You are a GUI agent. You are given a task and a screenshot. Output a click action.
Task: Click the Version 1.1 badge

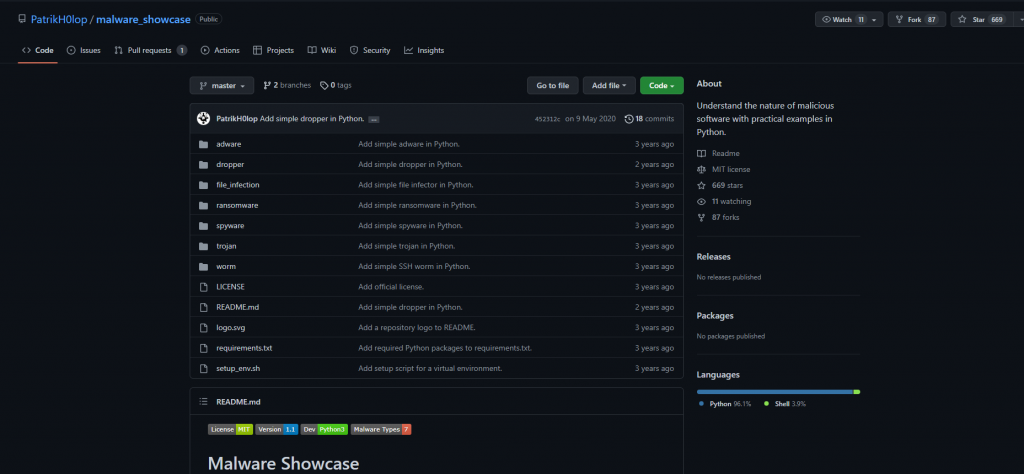tap(276, 430)
